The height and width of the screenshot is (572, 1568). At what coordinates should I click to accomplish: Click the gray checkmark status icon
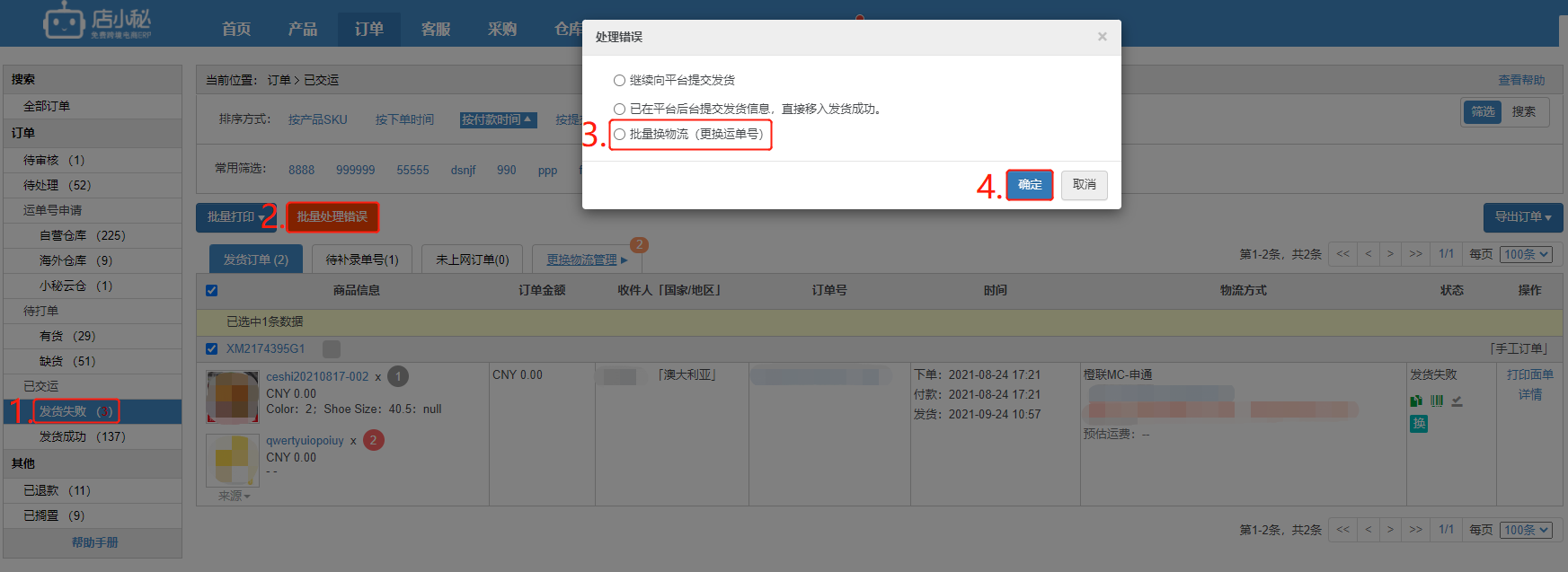tap(1457, 400)
